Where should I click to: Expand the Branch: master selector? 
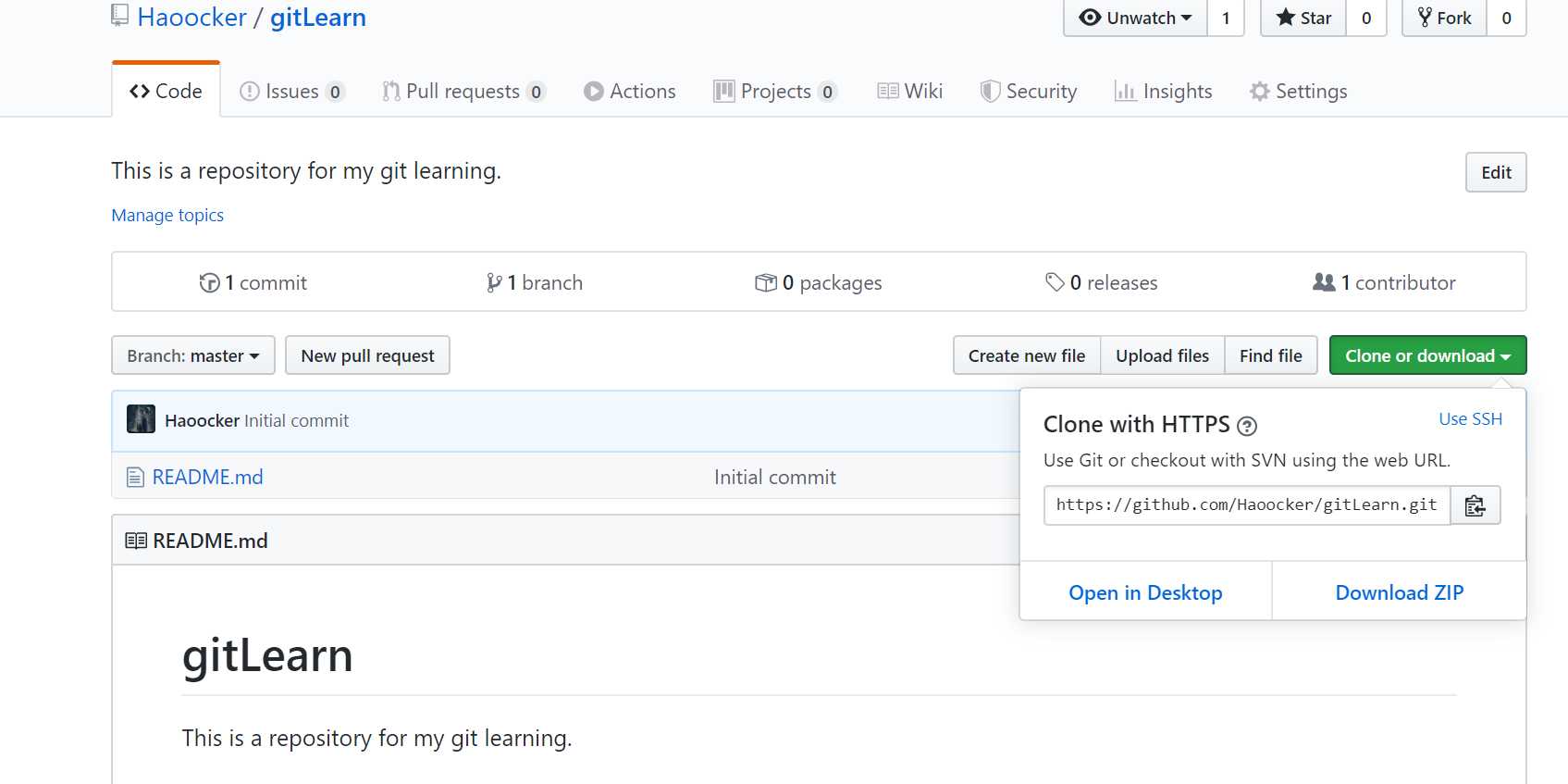tap(193, 355)
